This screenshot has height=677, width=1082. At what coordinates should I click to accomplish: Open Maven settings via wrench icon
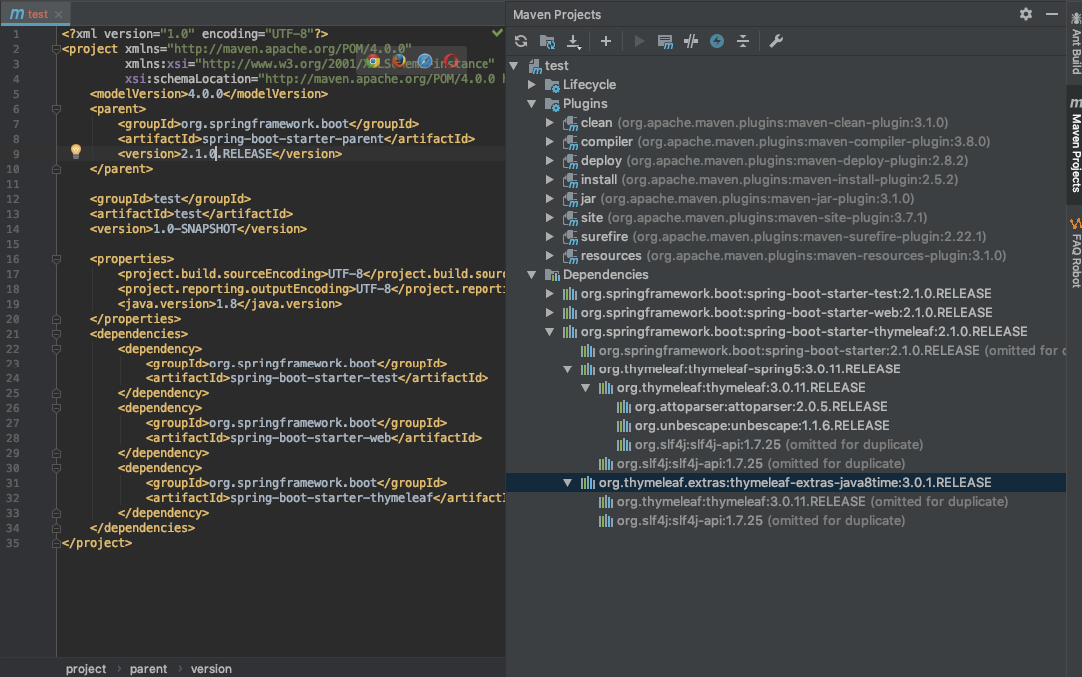click(x=776, y=41)
